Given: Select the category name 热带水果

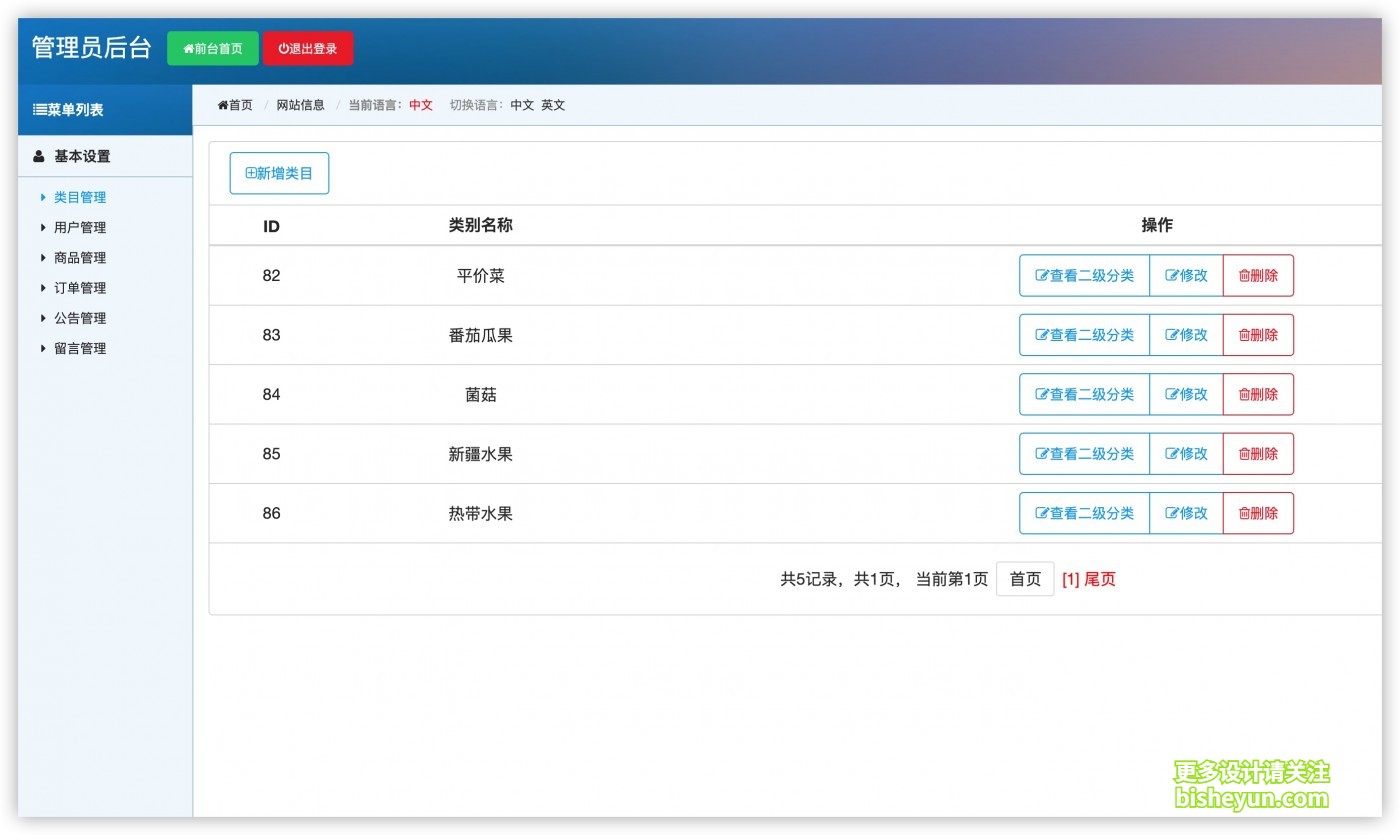Looking at the screenshot, I should [481, 513].
